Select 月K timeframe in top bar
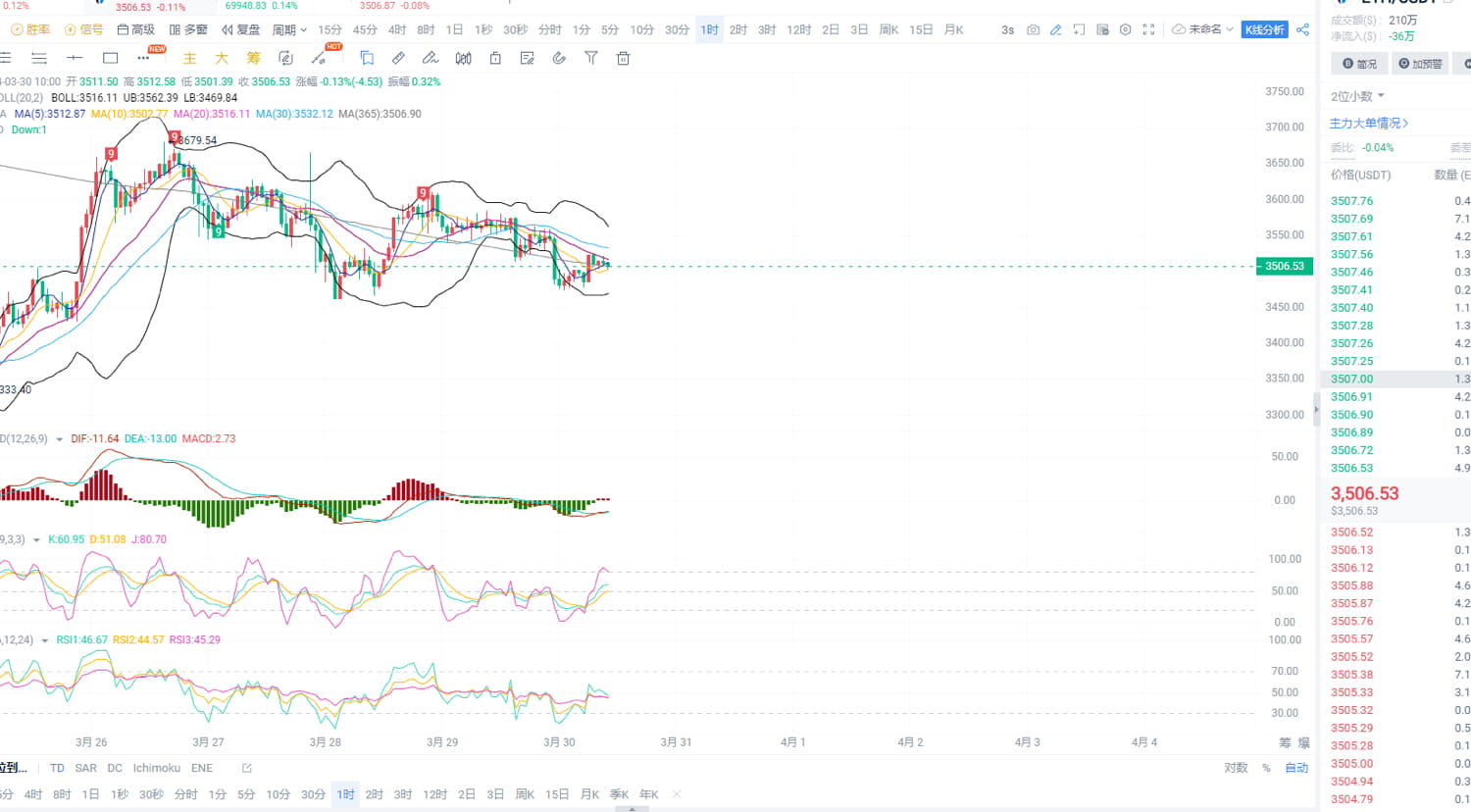The height and width of the screenshot is (812, 1471). pos(953,29)
